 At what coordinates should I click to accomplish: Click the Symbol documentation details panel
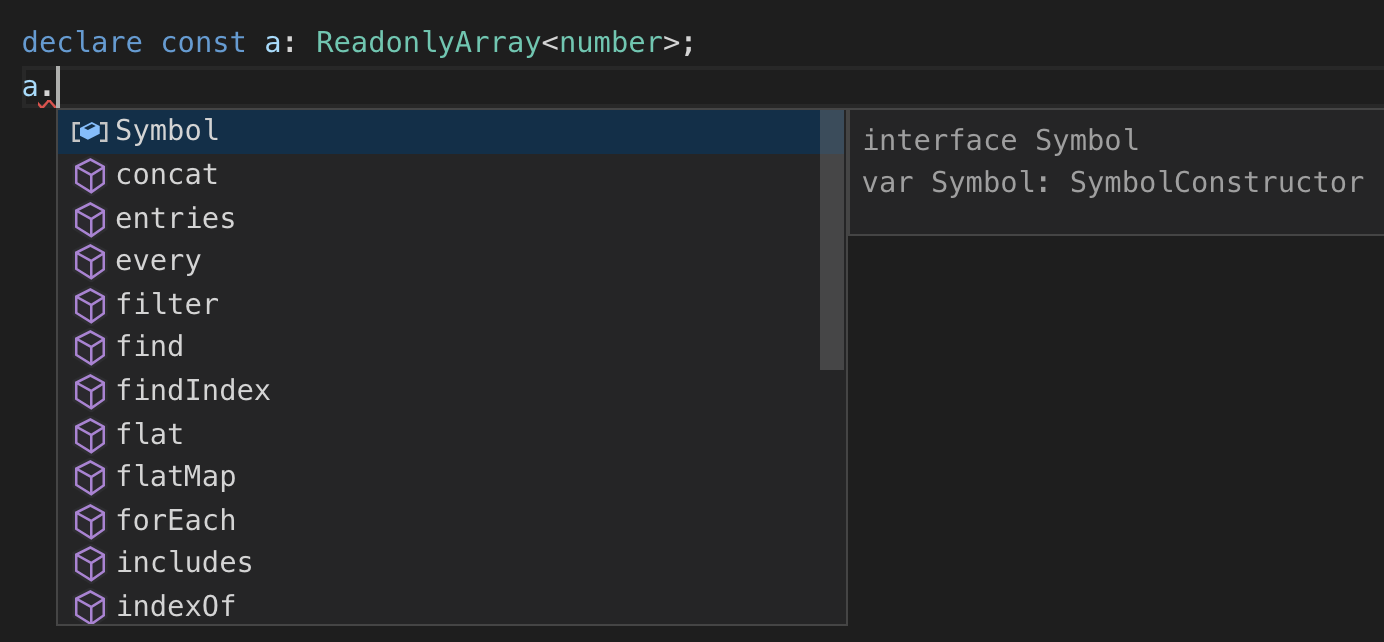click(1114, 172)
